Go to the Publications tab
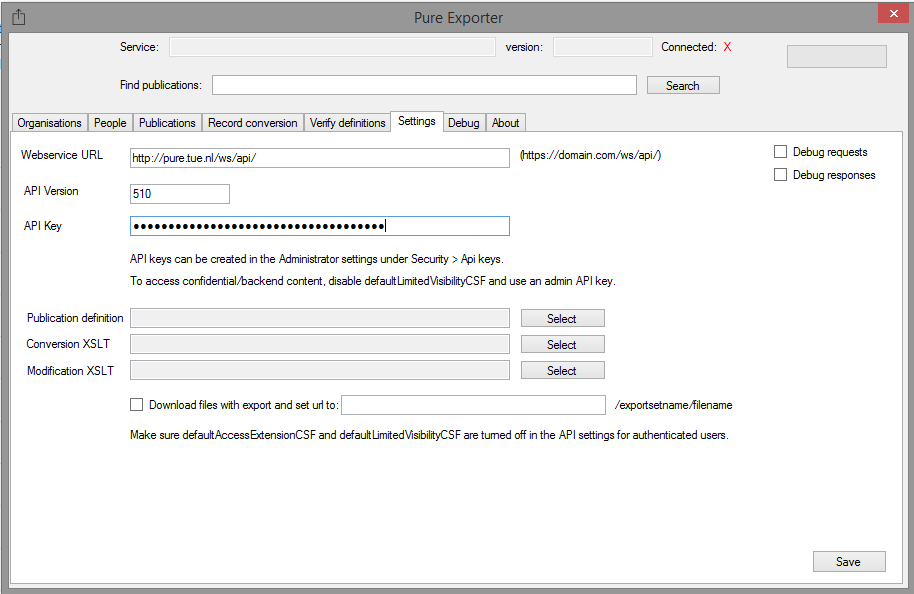914x594 pixels. point(167,123)
